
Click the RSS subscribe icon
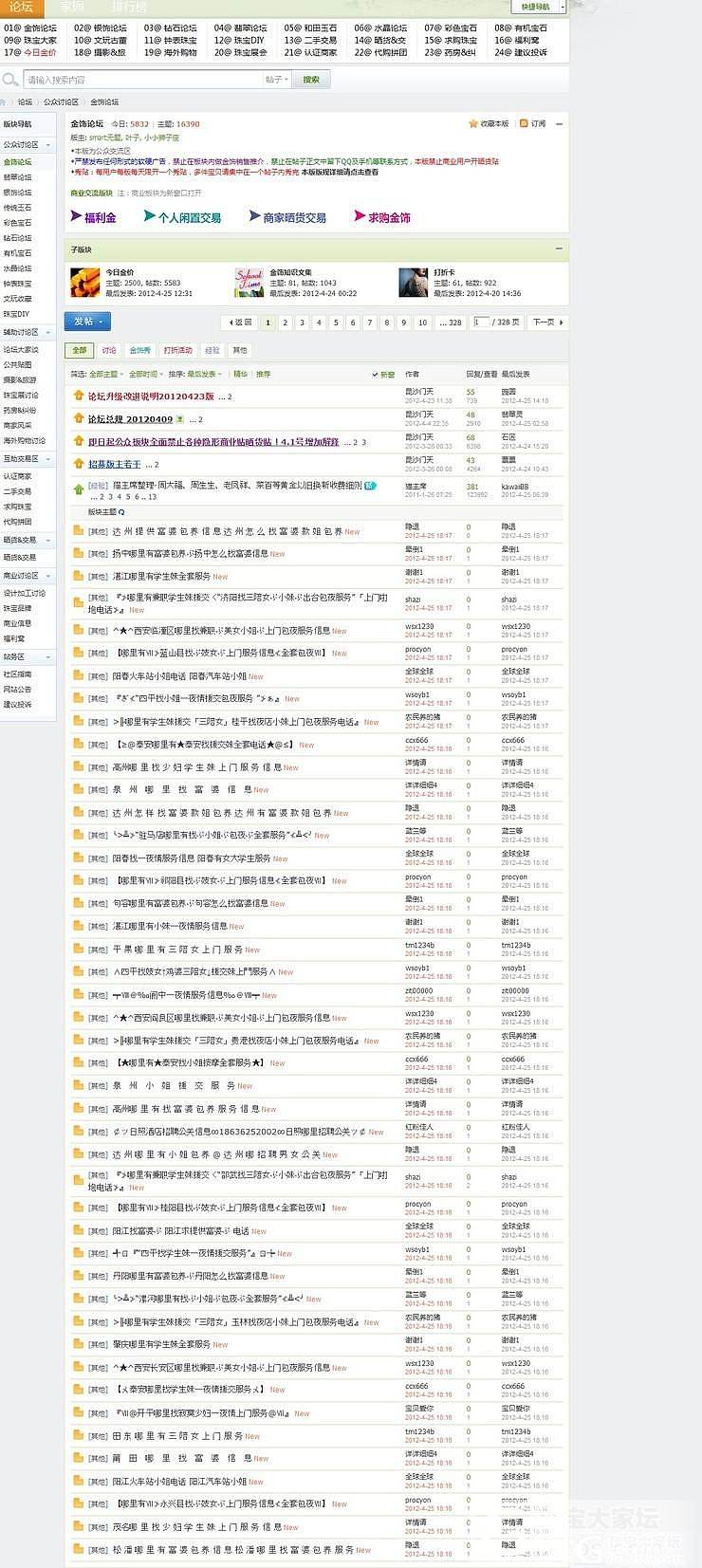(x=524, y=123)
